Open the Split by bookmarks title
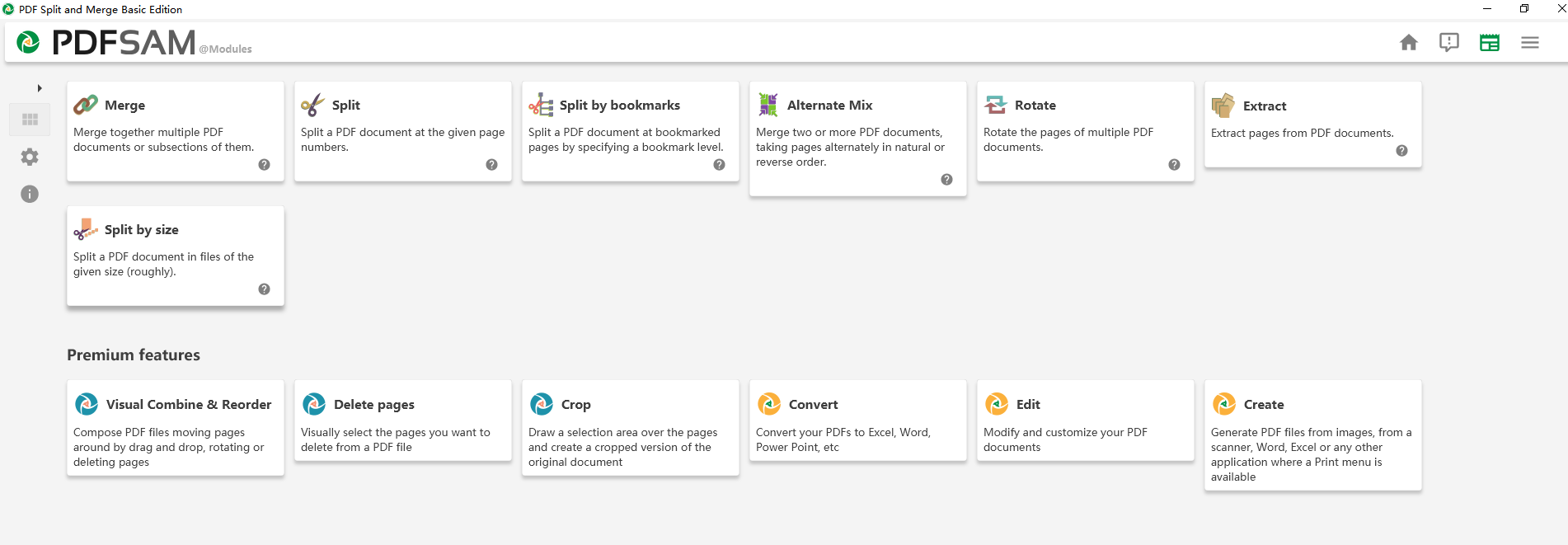The height and width of the screenshot is (545, 1568). (620, 106)
